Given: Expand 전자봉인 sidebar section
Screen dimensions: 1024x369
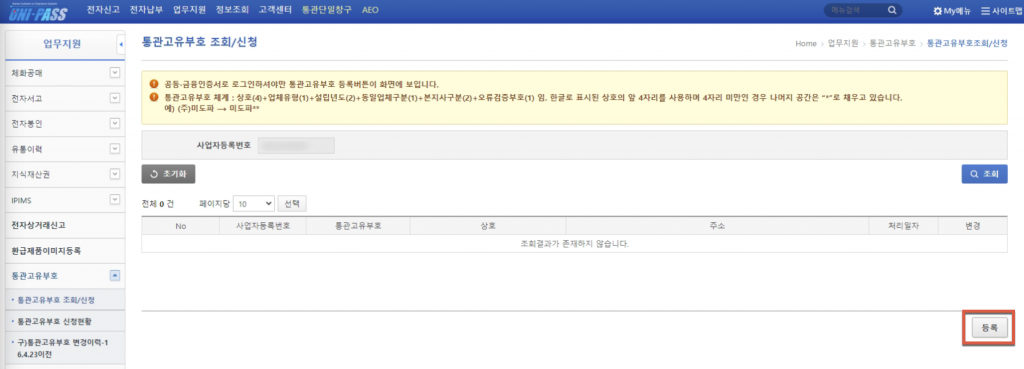Looking at the screenshot, I should (115, 123).
